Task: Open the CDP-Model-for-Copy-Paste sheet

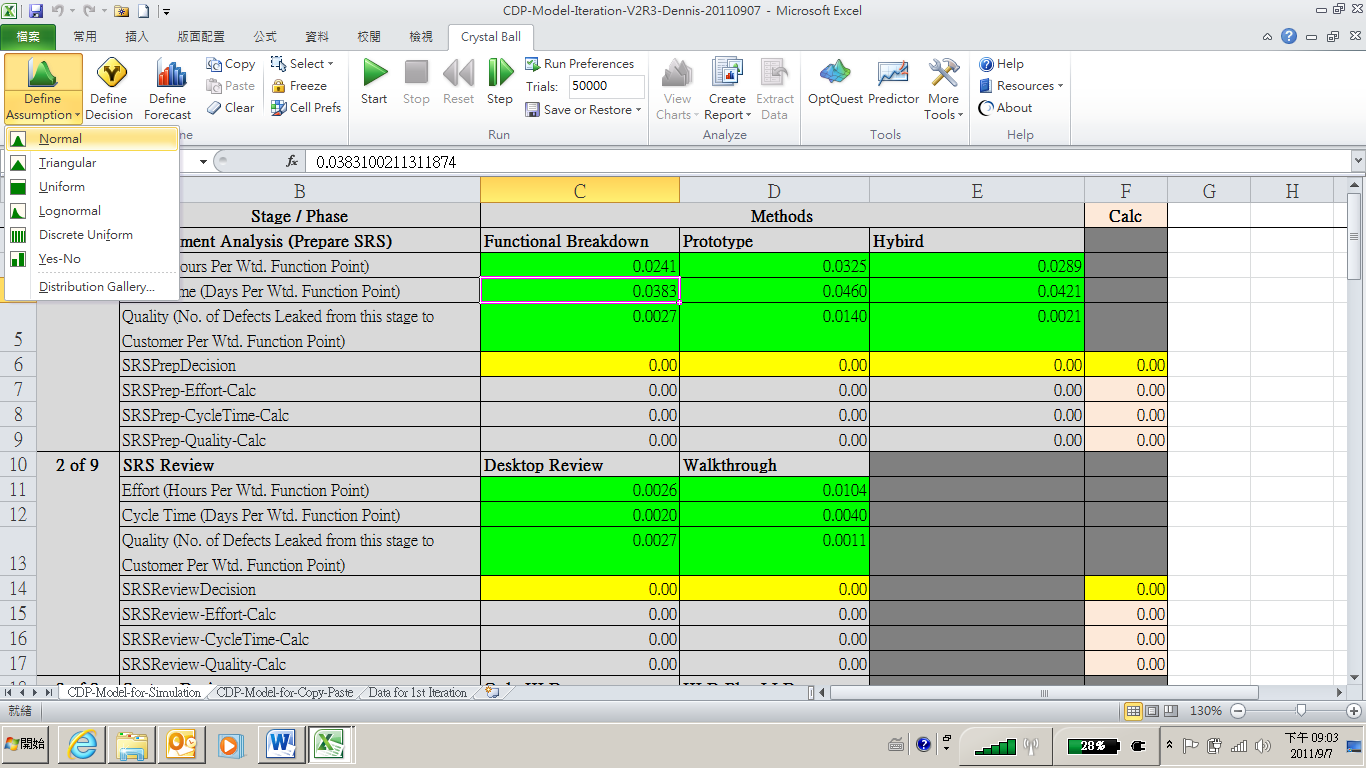Action: click(x=285, y=692)
